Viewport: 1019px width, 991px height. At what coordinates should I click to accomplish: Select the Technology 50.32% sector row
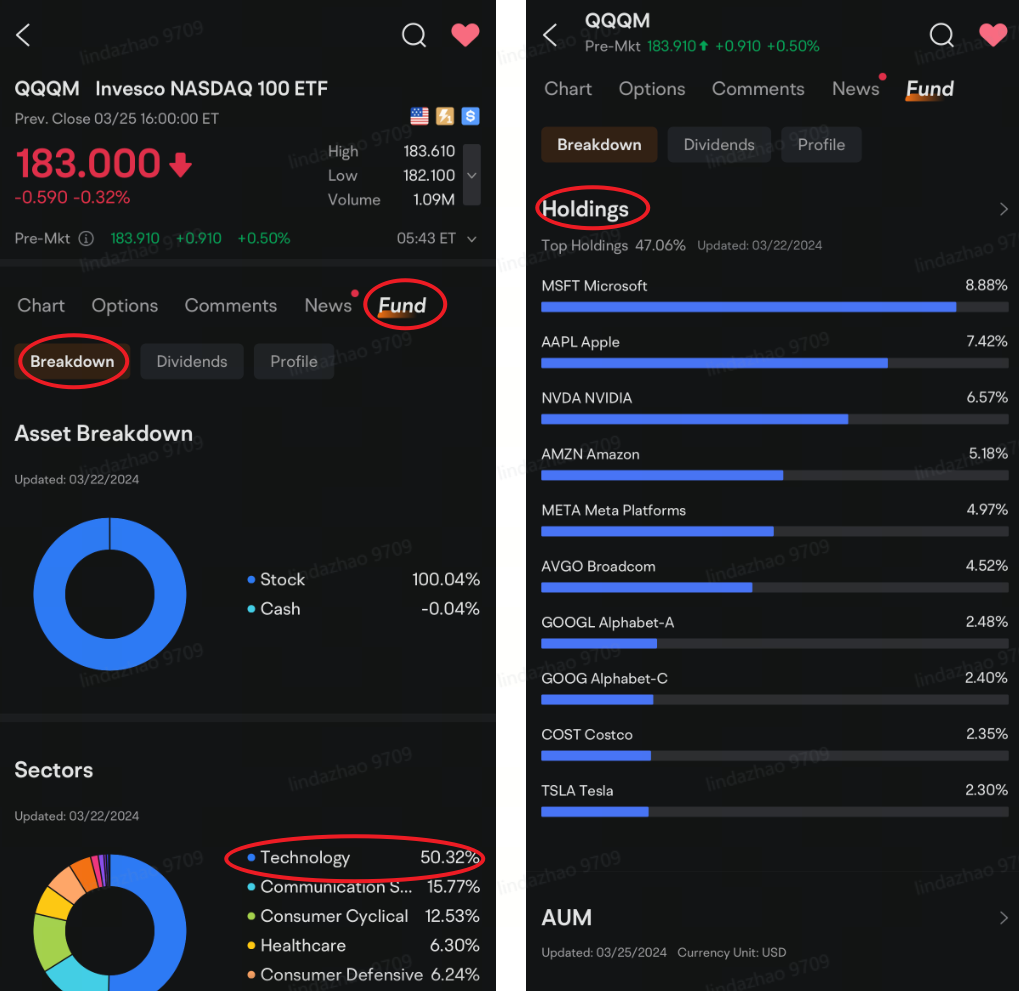coord(363,857)
